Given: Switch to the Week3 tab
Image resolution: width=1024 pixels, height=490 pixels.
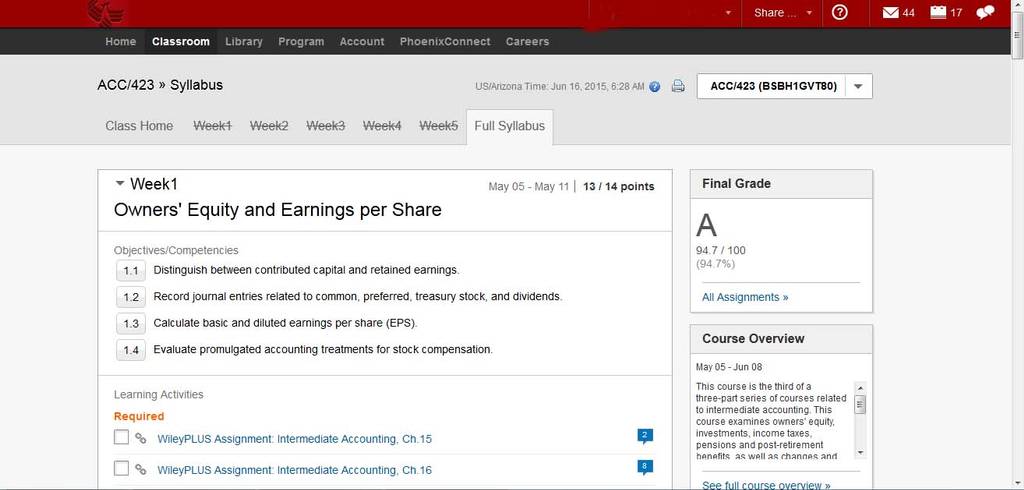Looking at the screenshot, I should tap(325, 126).
